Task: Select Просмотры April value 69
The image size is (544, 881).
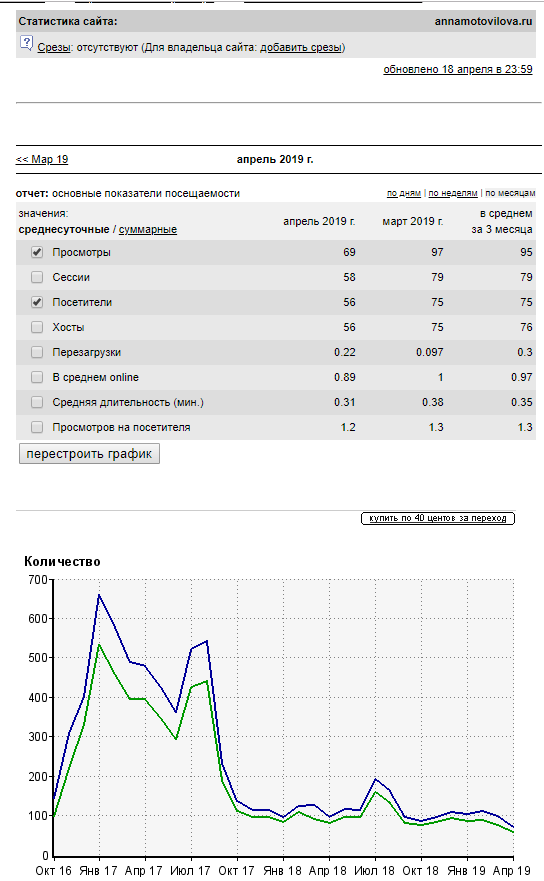Action: click(350, 252)
